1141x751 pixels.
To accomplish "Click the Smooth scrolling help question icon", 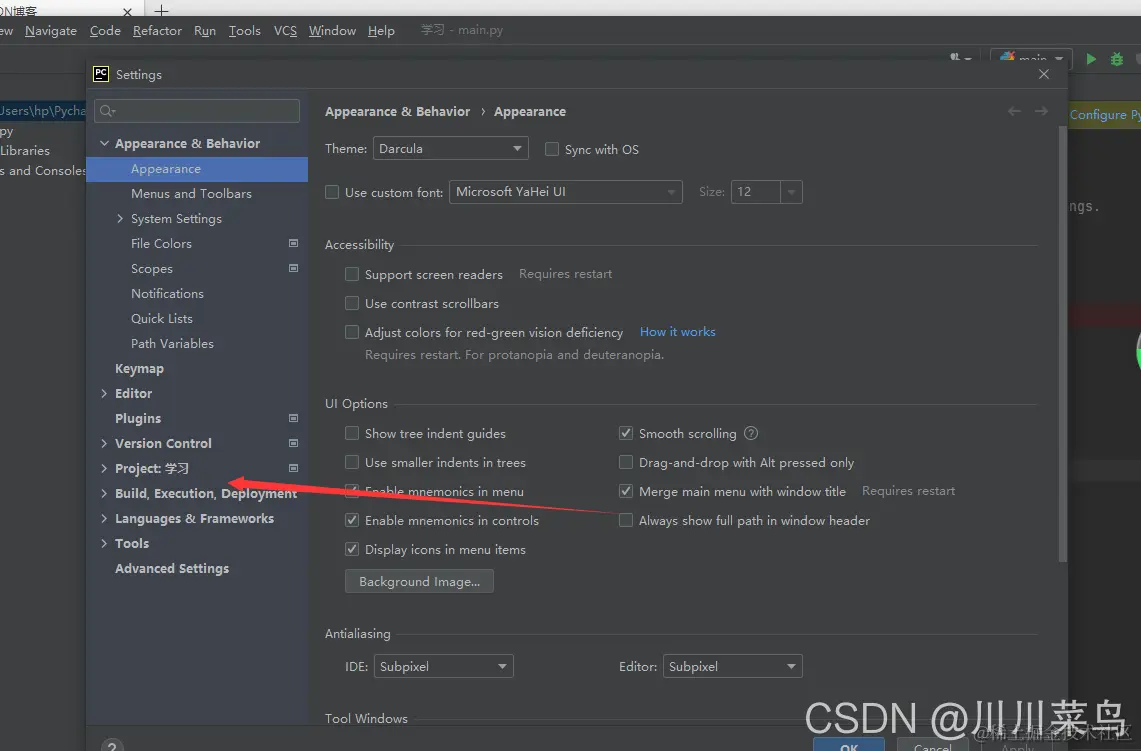I will pos(751,433).
